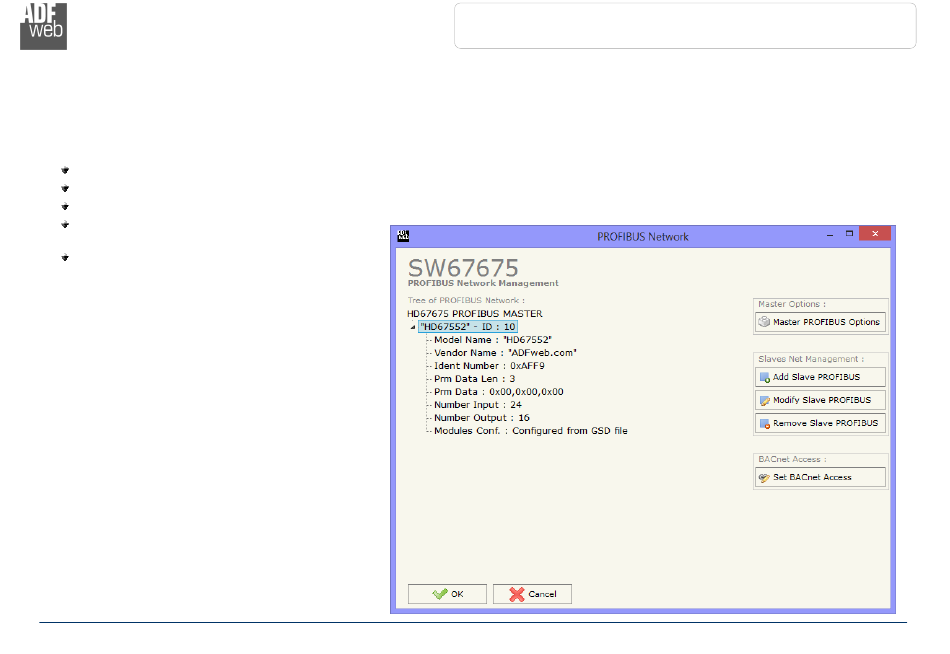Image resolution: width=950 pixels, height=654 pixels.
Task: Select the Number Input : 24 row
Action: click(x=477, y=405)
